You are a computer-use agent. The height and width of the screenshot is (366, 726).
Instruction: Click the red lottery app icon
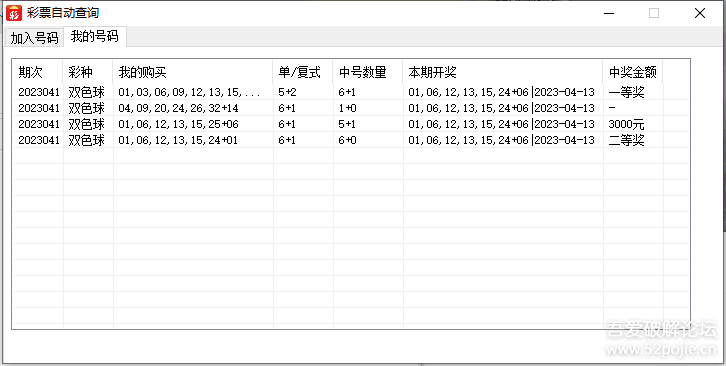(13, 13)
